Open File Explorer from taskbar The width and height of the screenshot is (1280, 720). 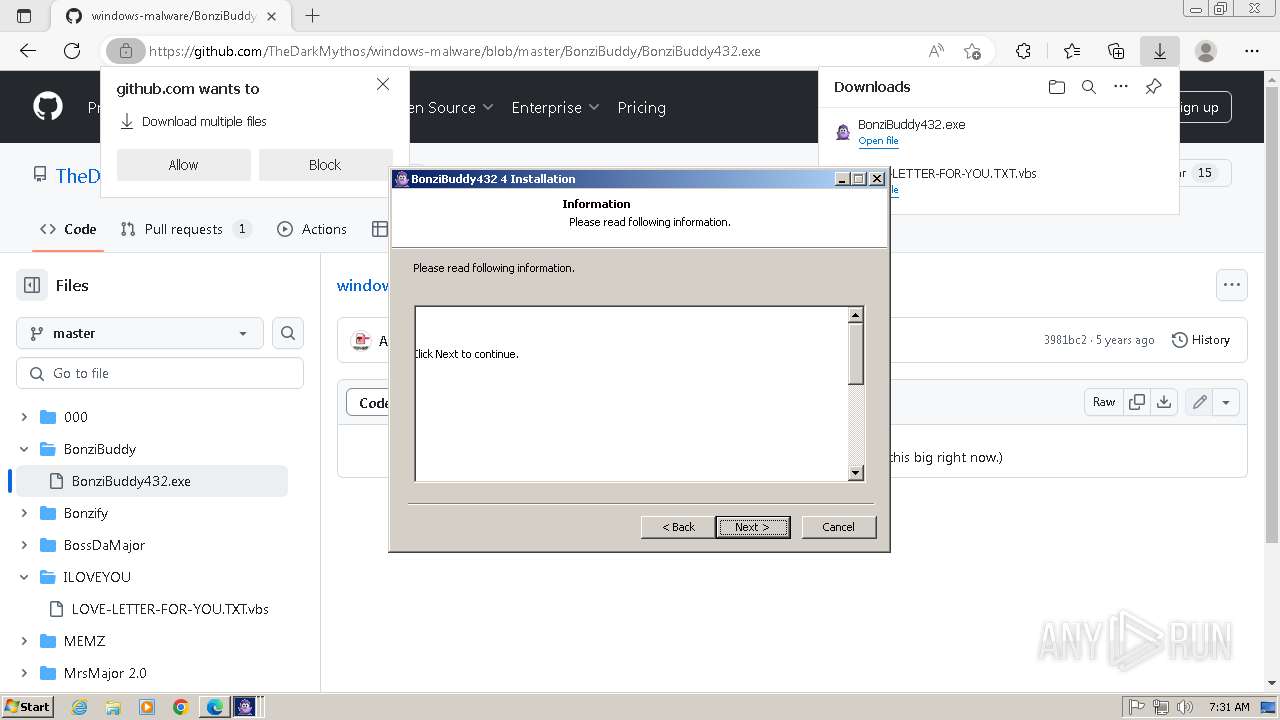pyautogui.click(x=113, y=706)
